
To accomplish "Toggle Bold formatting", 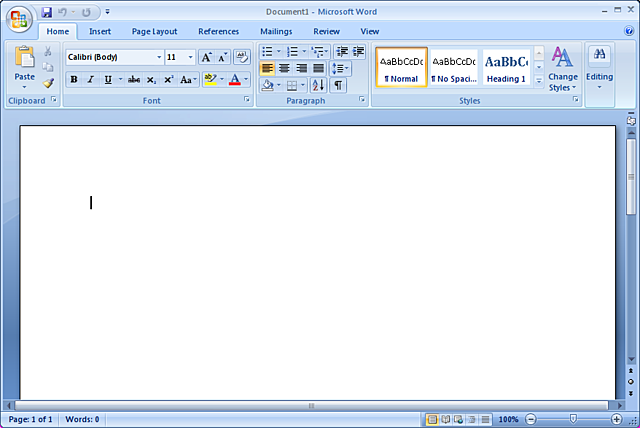I will click(x=74, y=79).
